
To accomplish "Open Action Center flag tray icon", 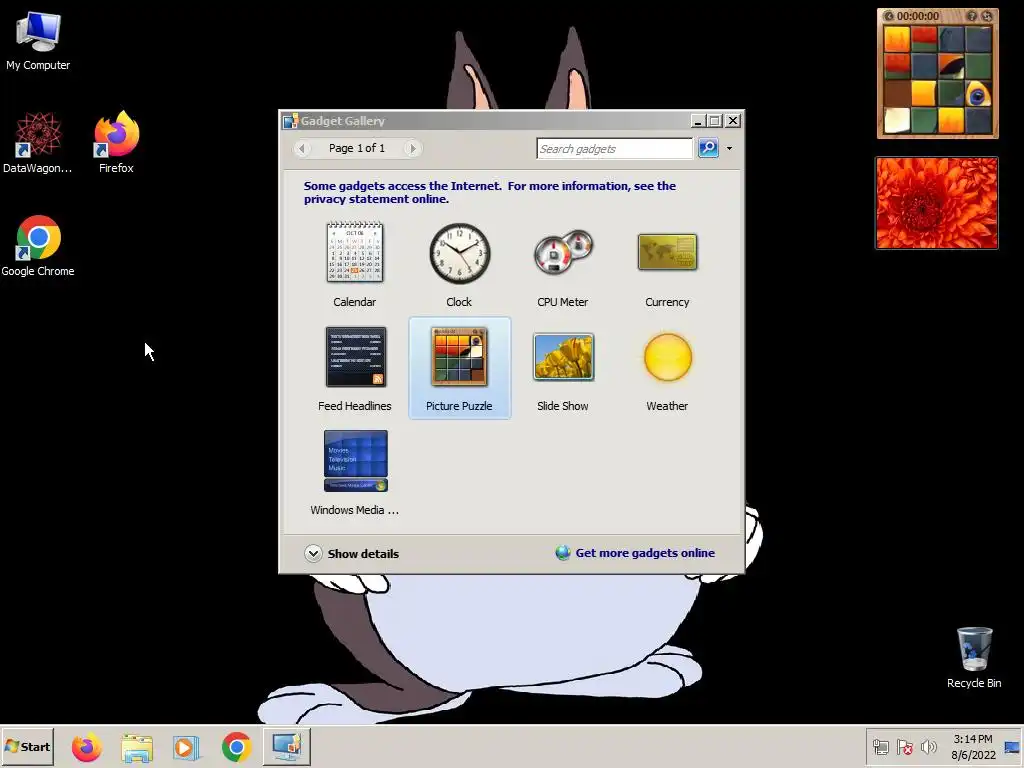I will tap(904, 746).
